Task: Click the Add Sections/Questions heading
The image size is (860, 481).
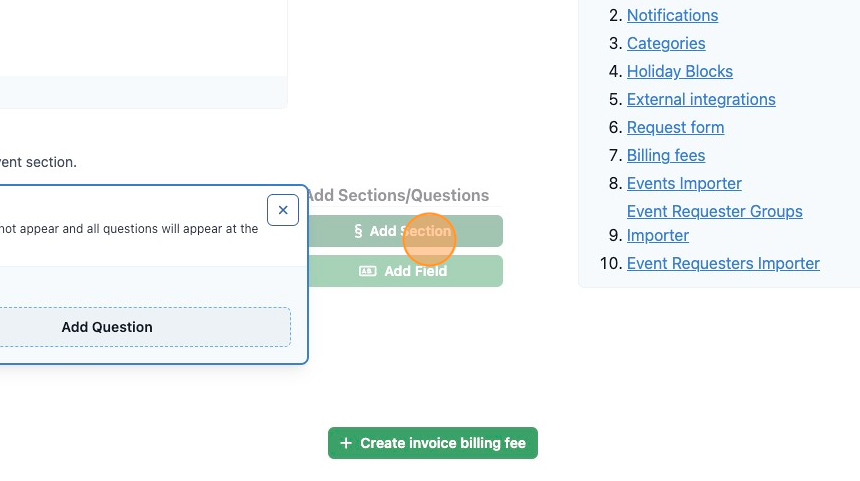Action: 397,195
